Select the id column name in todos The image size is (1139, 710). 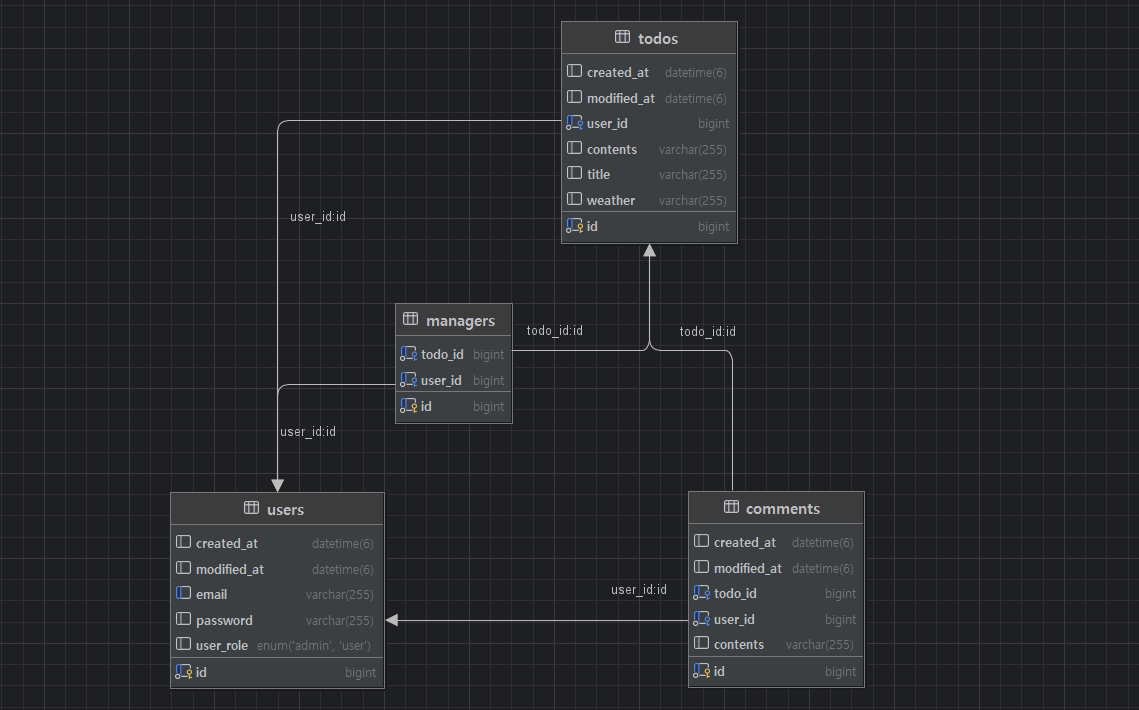(593, 227)
